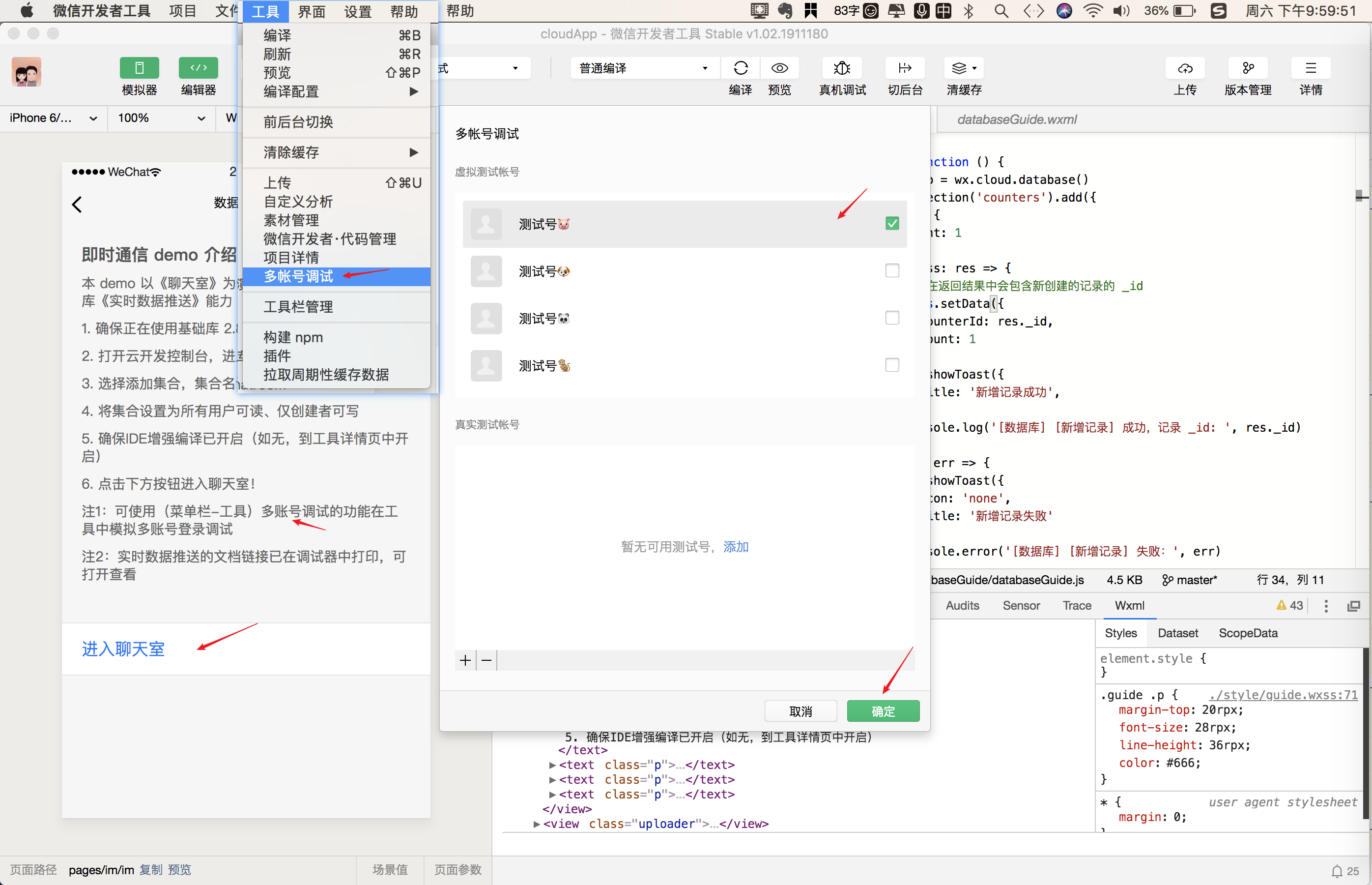
Task: Click the Bluetooth icon in menu bar
Action: point(968,11)
